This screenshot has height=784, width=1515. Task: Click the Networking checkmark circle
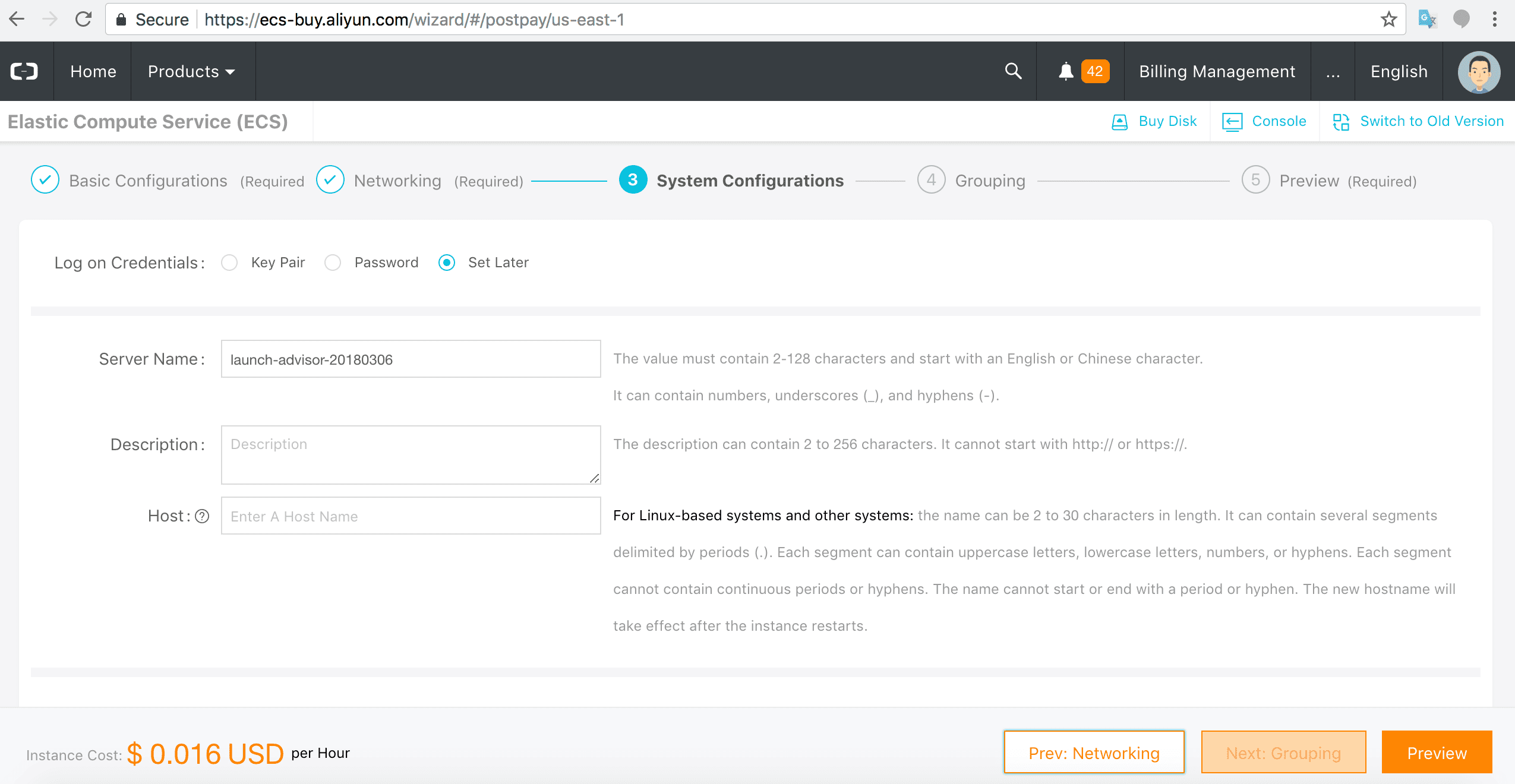330,180
